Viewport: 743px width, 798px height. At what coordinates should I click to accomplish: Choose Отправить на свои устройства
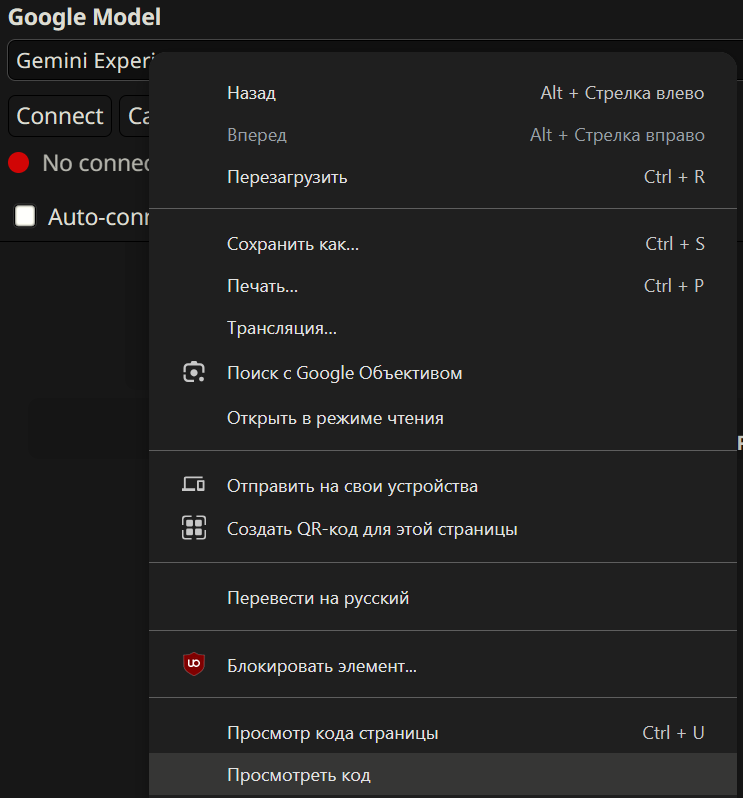(443, 486)
